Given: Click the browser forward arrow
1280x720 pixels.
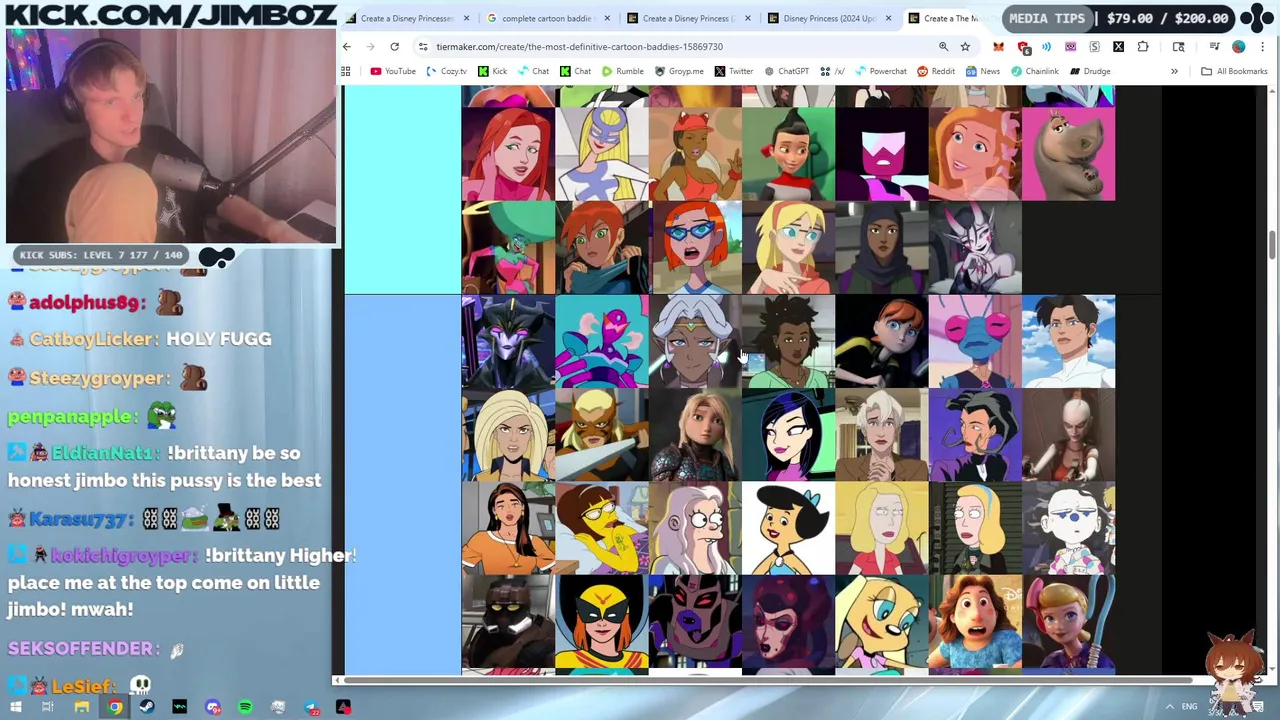Looking at the screenshot, I should click(x=370, y=47).
